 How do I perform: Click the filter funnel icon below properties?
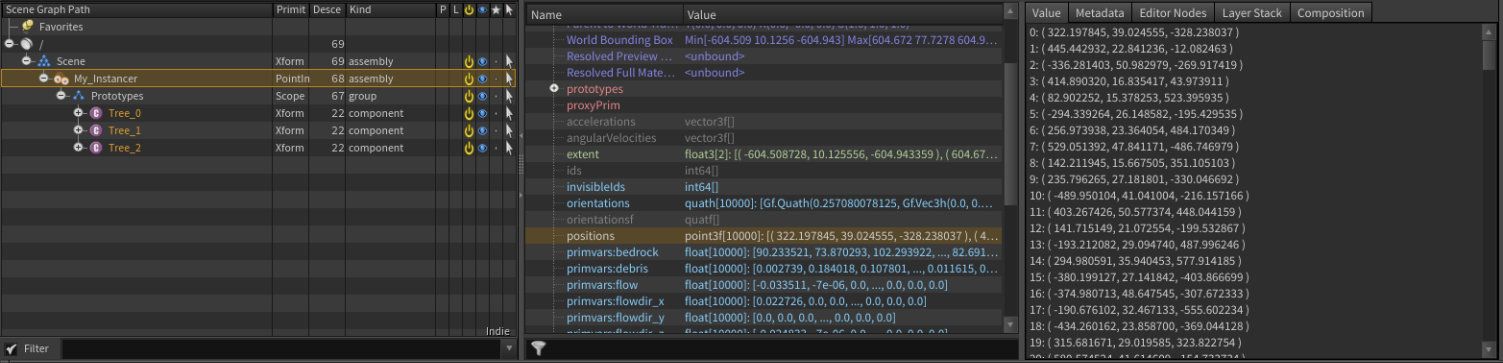coord(539,348)
